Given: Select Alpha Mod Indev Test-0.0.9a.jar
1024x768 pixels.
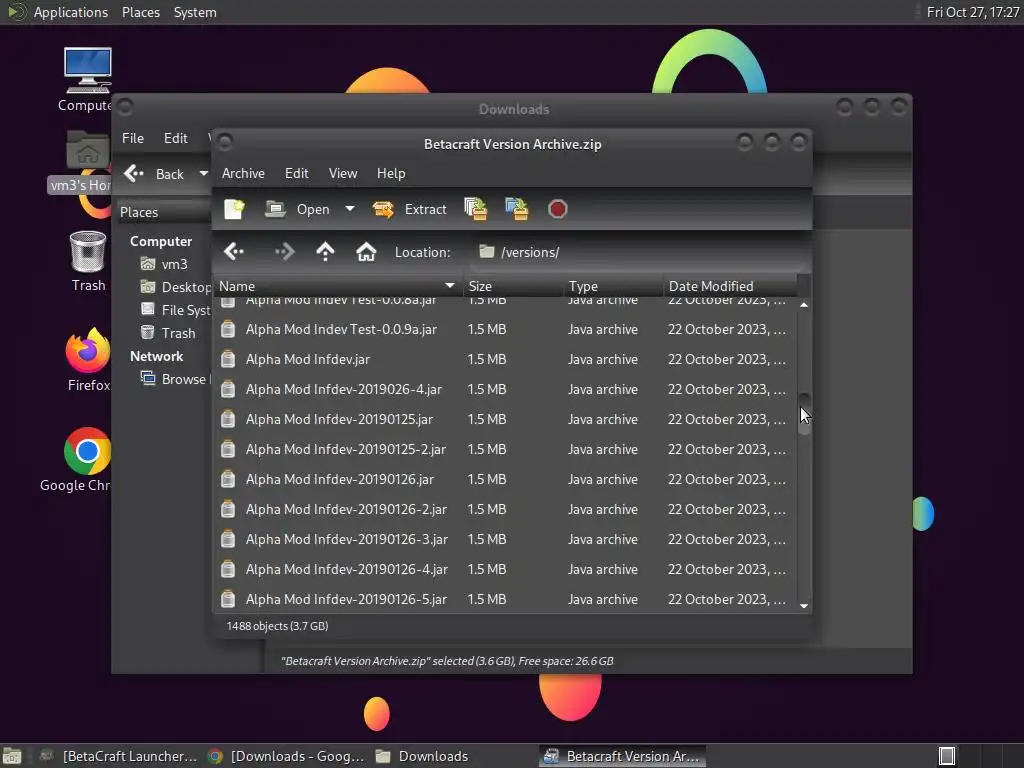Looking at the screenshot, I should pyautogui.click(x=504, y=329).
